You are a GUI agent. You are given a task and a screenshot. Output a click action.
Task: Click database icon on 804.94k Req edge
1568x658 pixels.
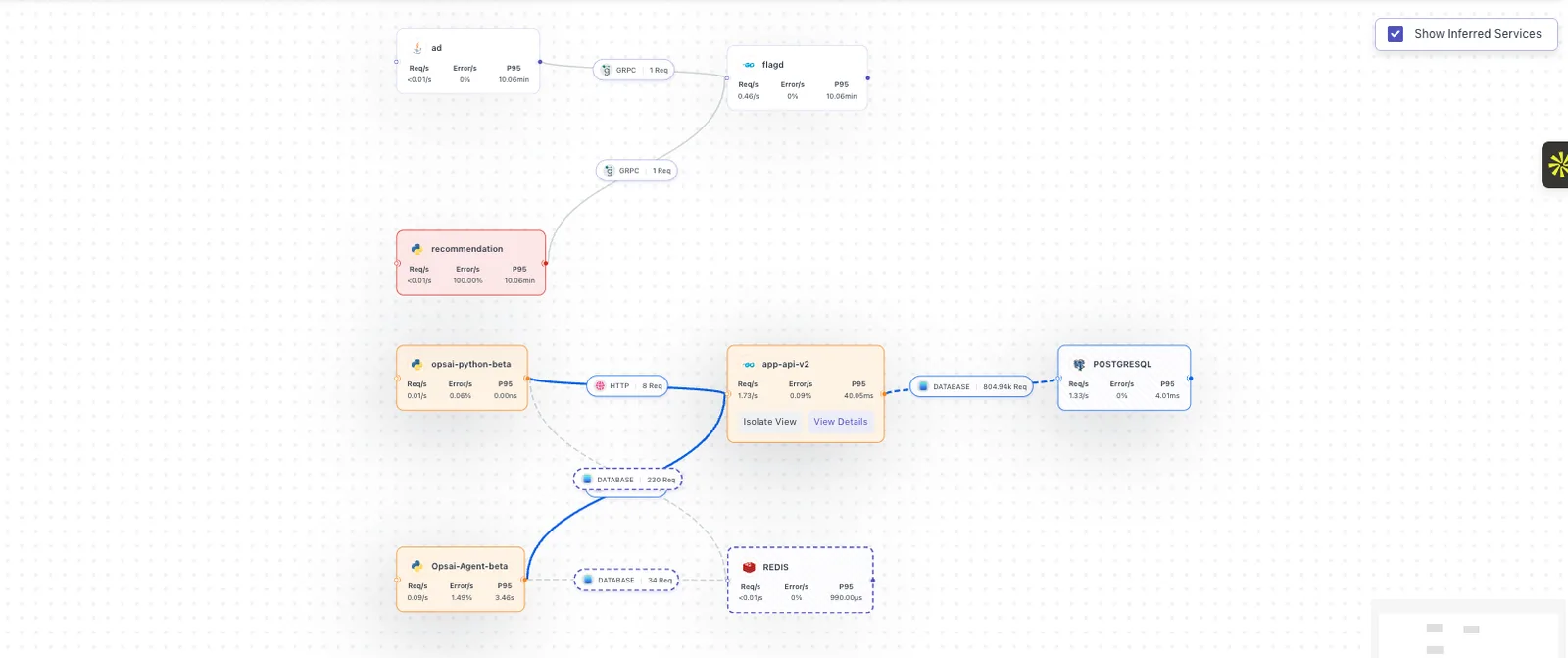tap(923, 386)
